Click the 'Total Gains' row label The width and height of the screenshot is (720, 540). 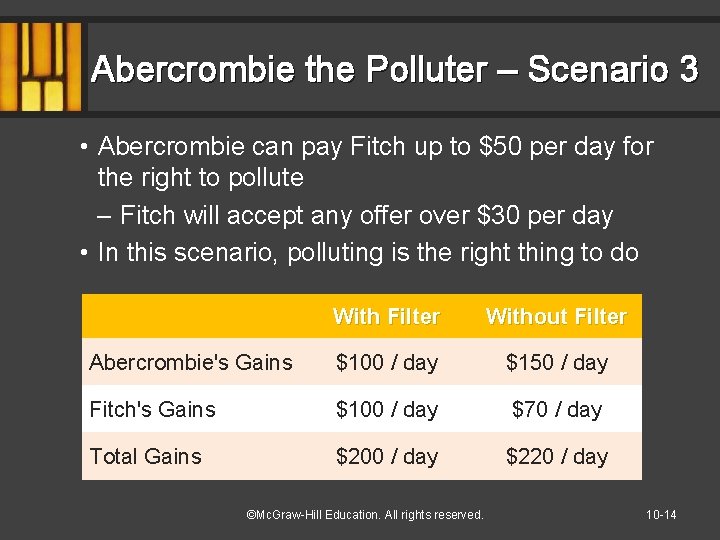pyautogui.click(x=145, y=456)
